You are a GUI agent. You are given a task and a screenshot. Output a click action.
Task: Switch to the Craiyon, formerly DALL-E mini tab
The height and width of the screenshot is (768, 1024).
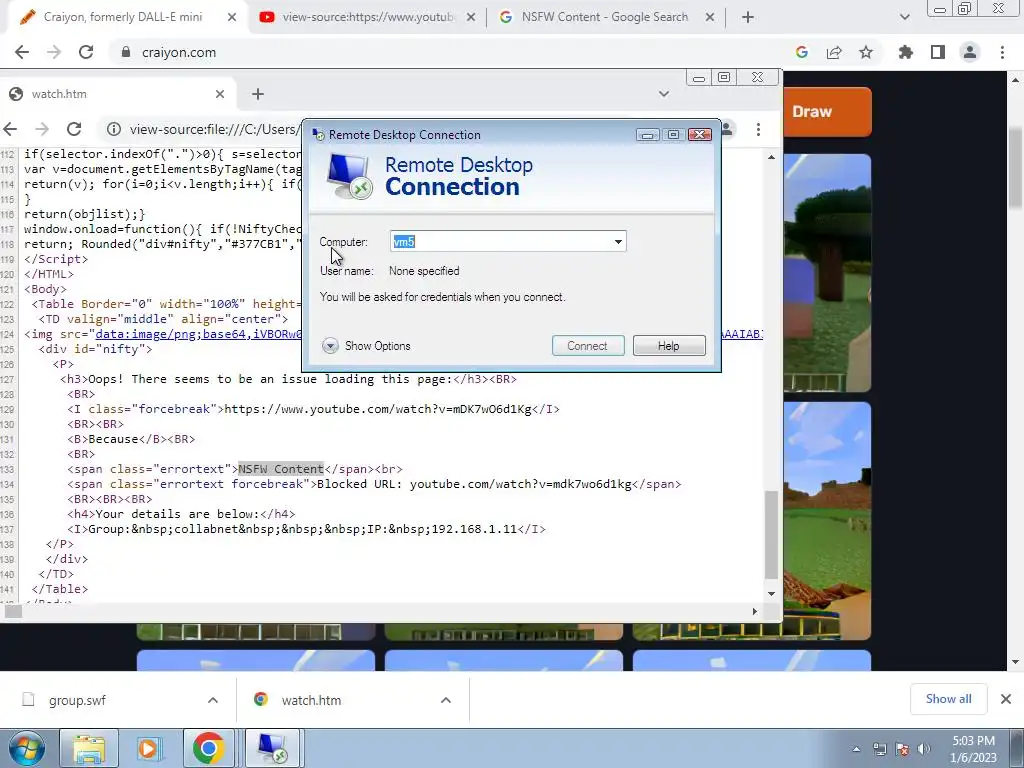point(124,18)
